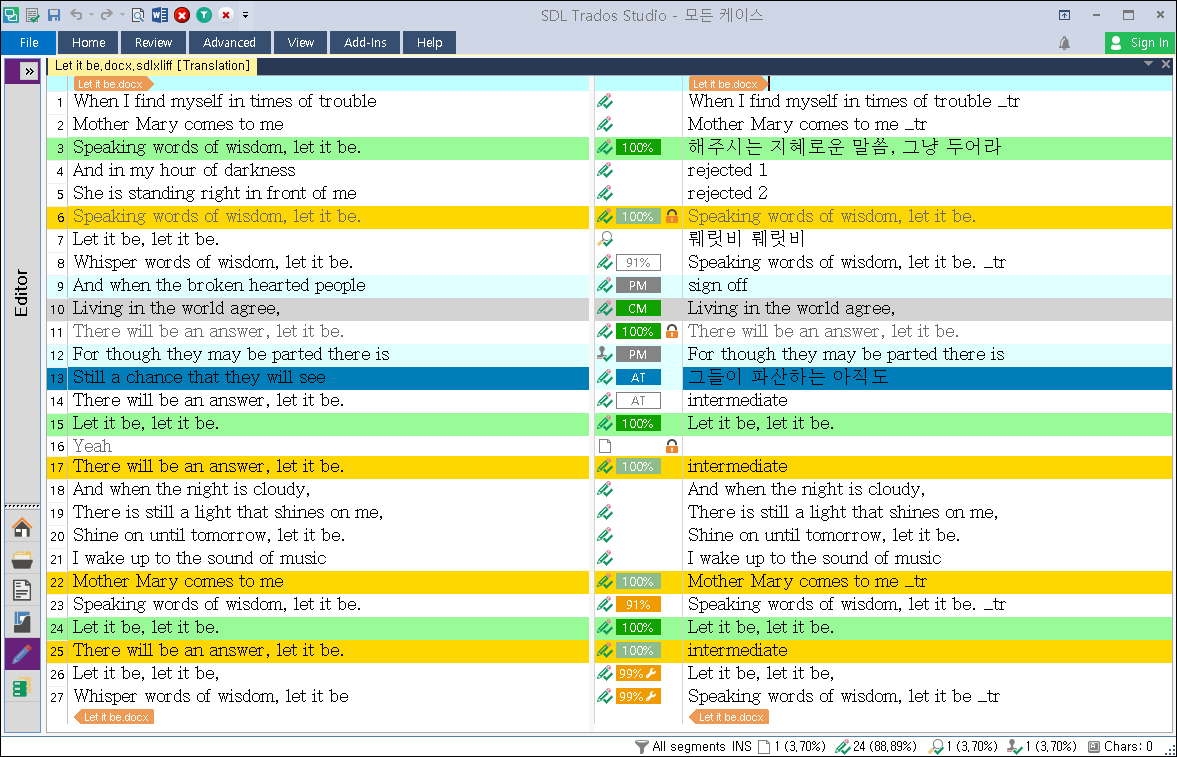Click the 99% wrench badge on row 27
Image resolution: width=1177 pixels, height=757 pixels.
pyautogui.click(x=638, y=697)
